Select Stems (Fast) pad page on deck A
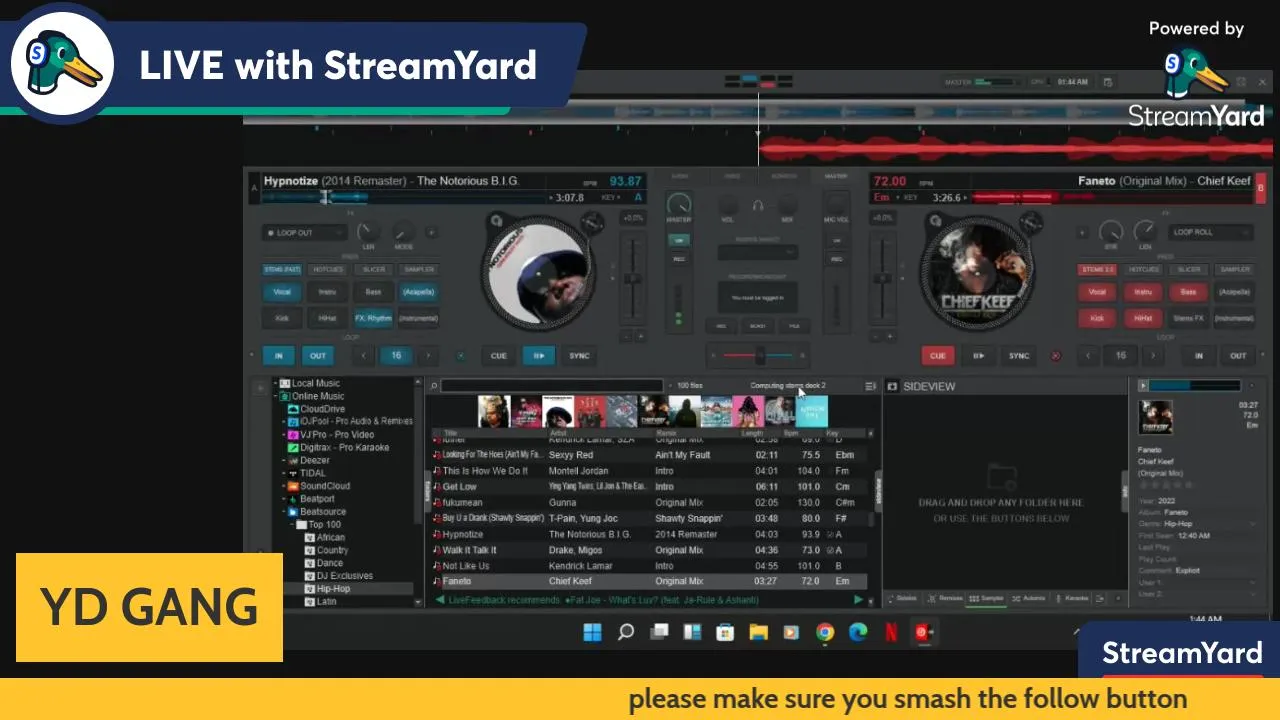This screenshot has height=720, width=1280. (281, 269)
